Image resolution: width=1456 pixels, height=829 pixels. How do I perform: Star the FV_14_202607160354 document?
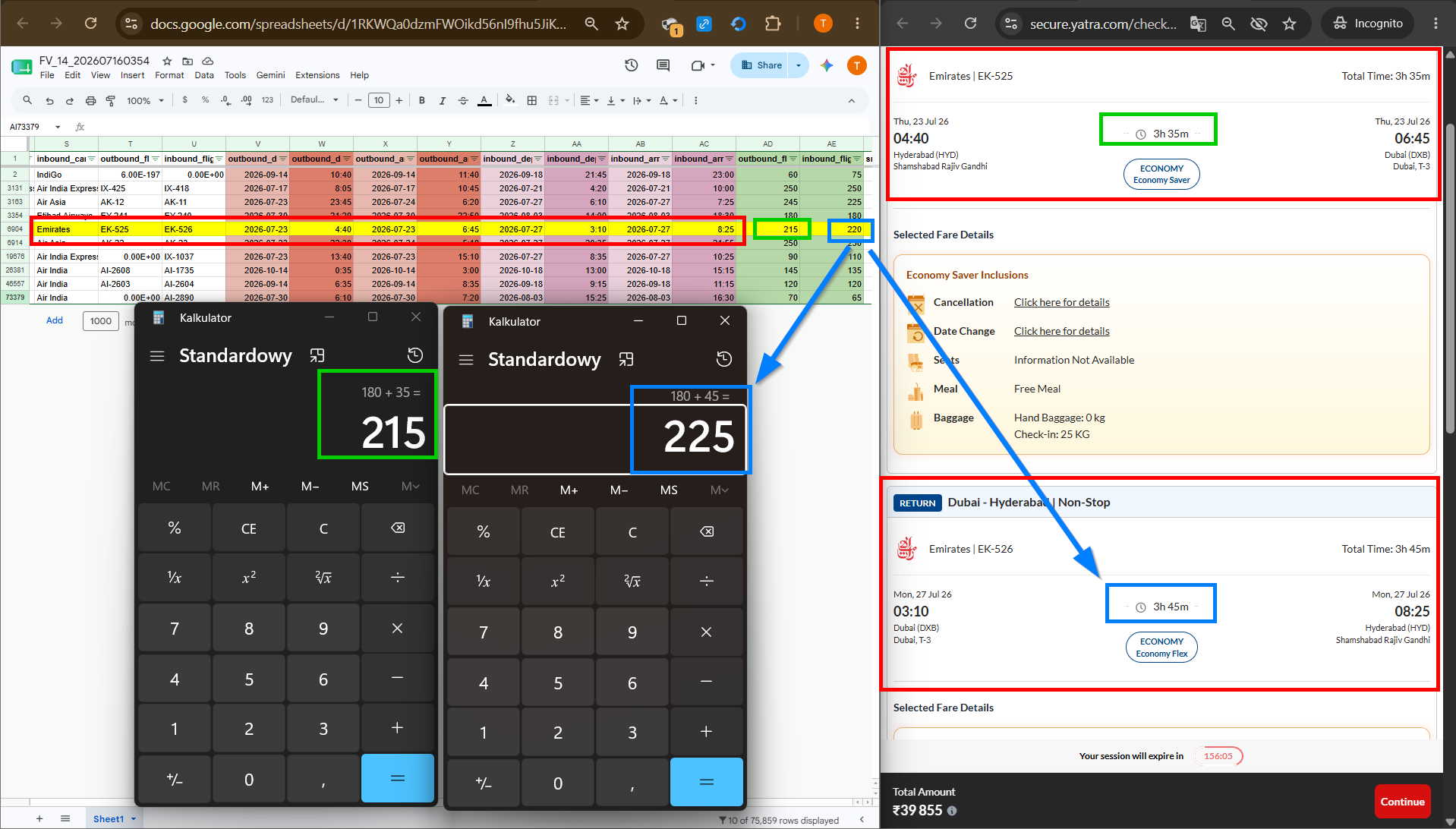167,61
